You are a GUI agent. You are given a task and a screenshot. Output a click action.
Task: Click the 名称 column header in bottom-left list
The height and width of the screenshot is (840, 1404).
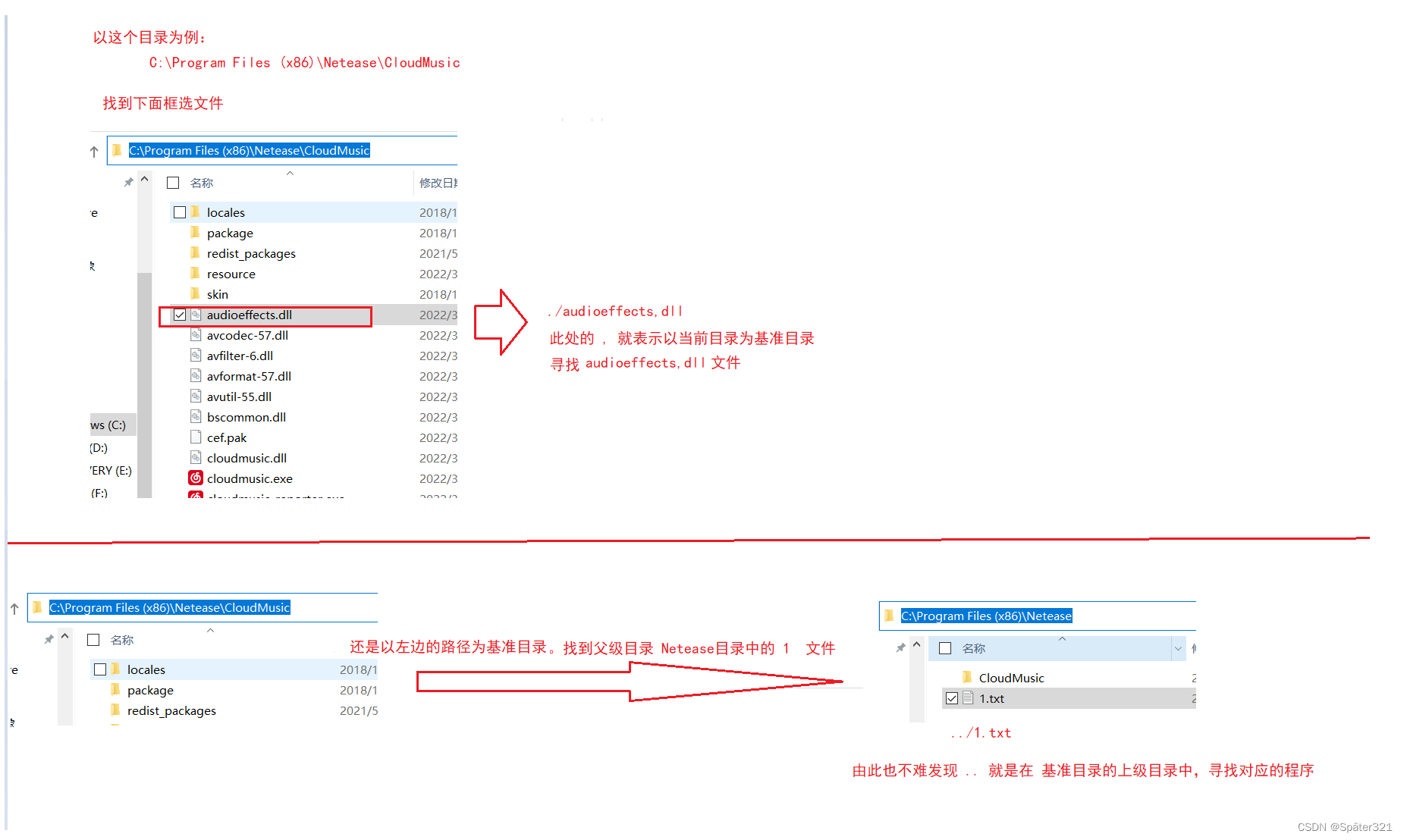click(122, 640)
